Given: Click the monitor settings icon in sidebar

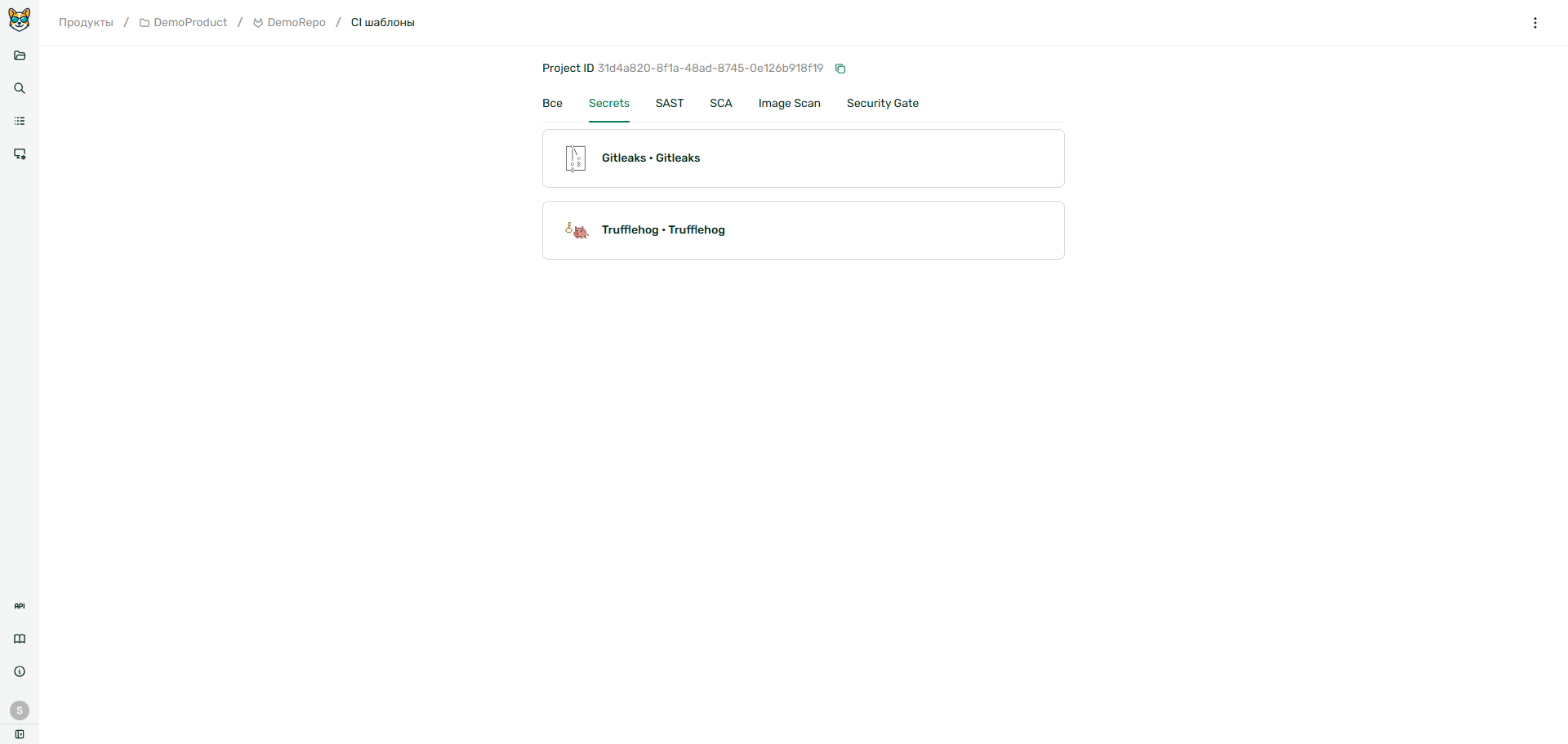Looking at the screenshot, I should point(20,154).
